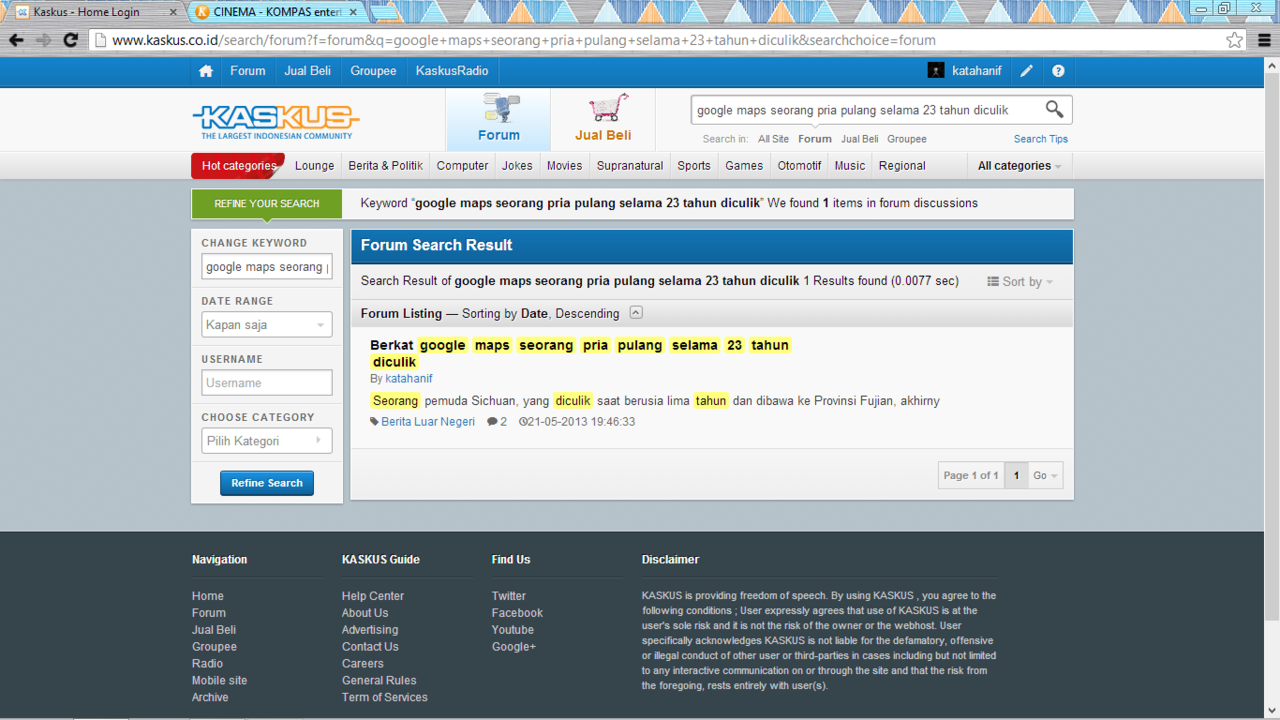Click Groupee in top blue bar

point(373,71)
